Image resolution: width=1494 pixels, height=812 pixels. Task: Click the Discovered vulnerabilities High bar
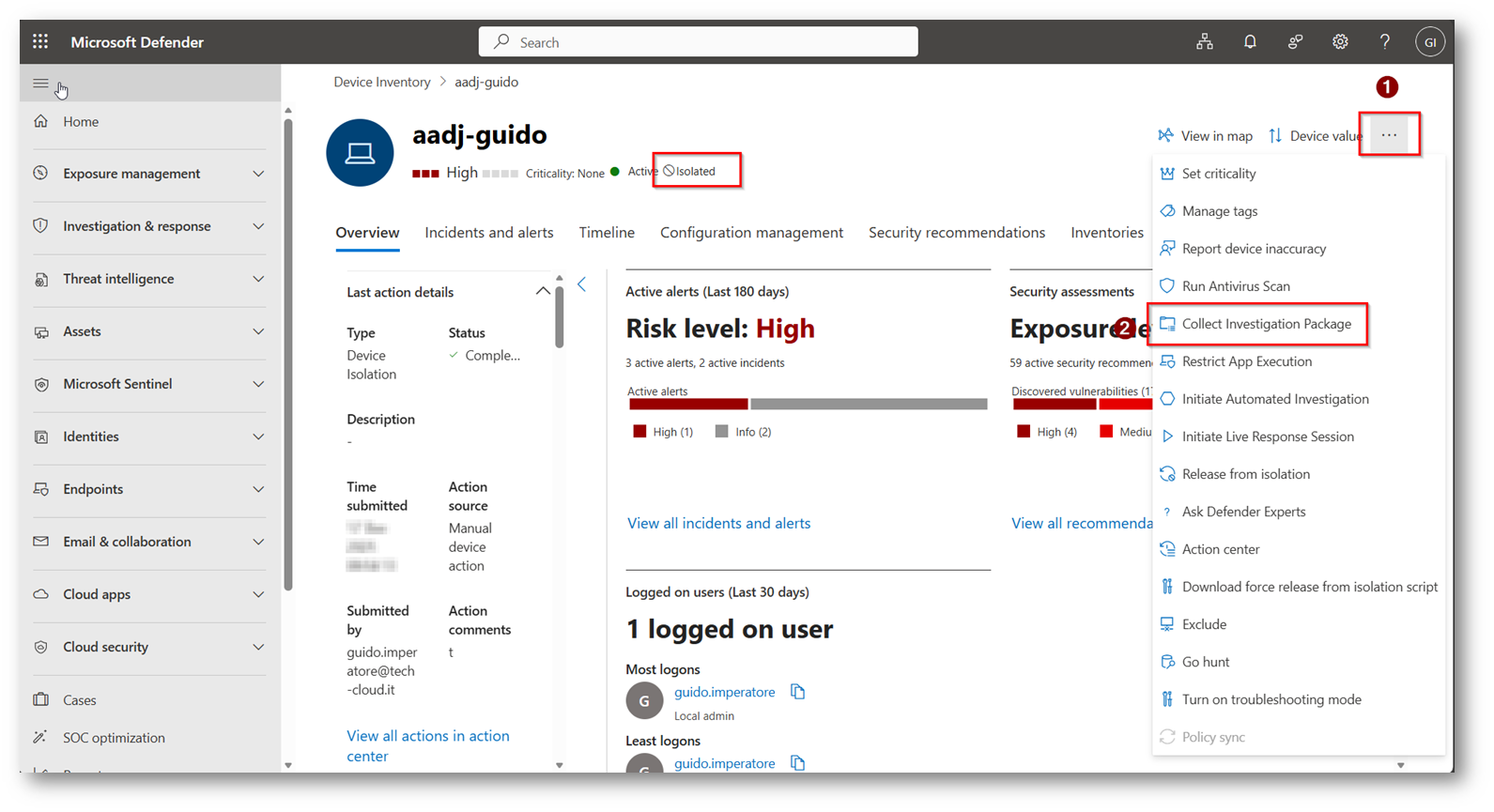1055,405
